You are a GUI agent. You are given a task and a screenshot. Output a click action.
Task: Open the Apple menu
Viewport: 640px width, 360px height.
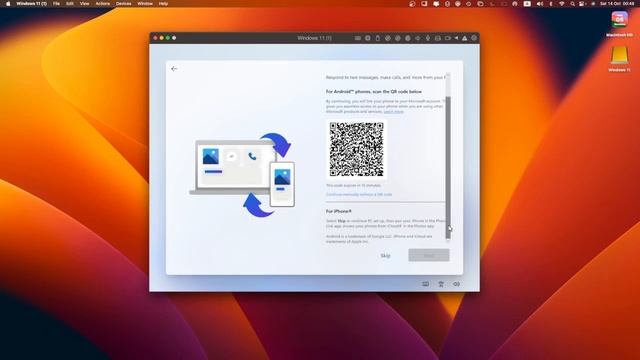[8, 4]
